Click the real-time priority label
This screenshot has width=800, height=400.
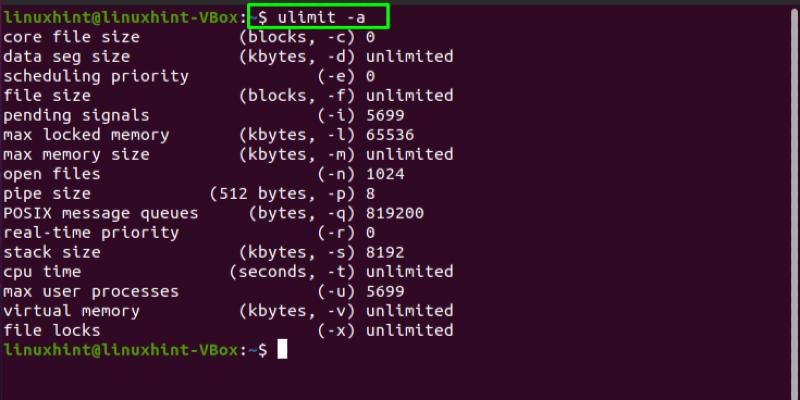[91, 232]
